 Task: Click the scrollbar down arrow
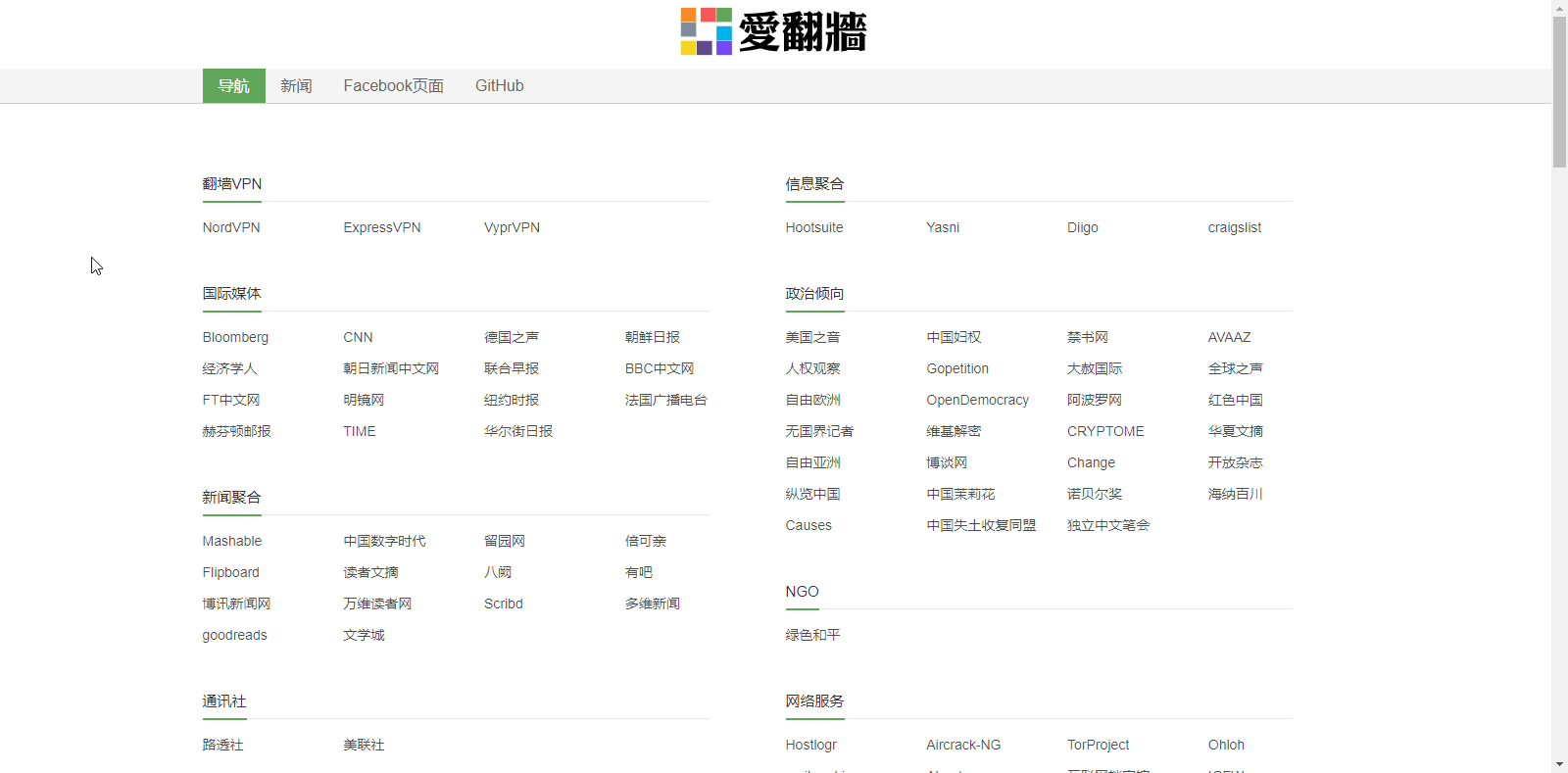[1559, 764]
